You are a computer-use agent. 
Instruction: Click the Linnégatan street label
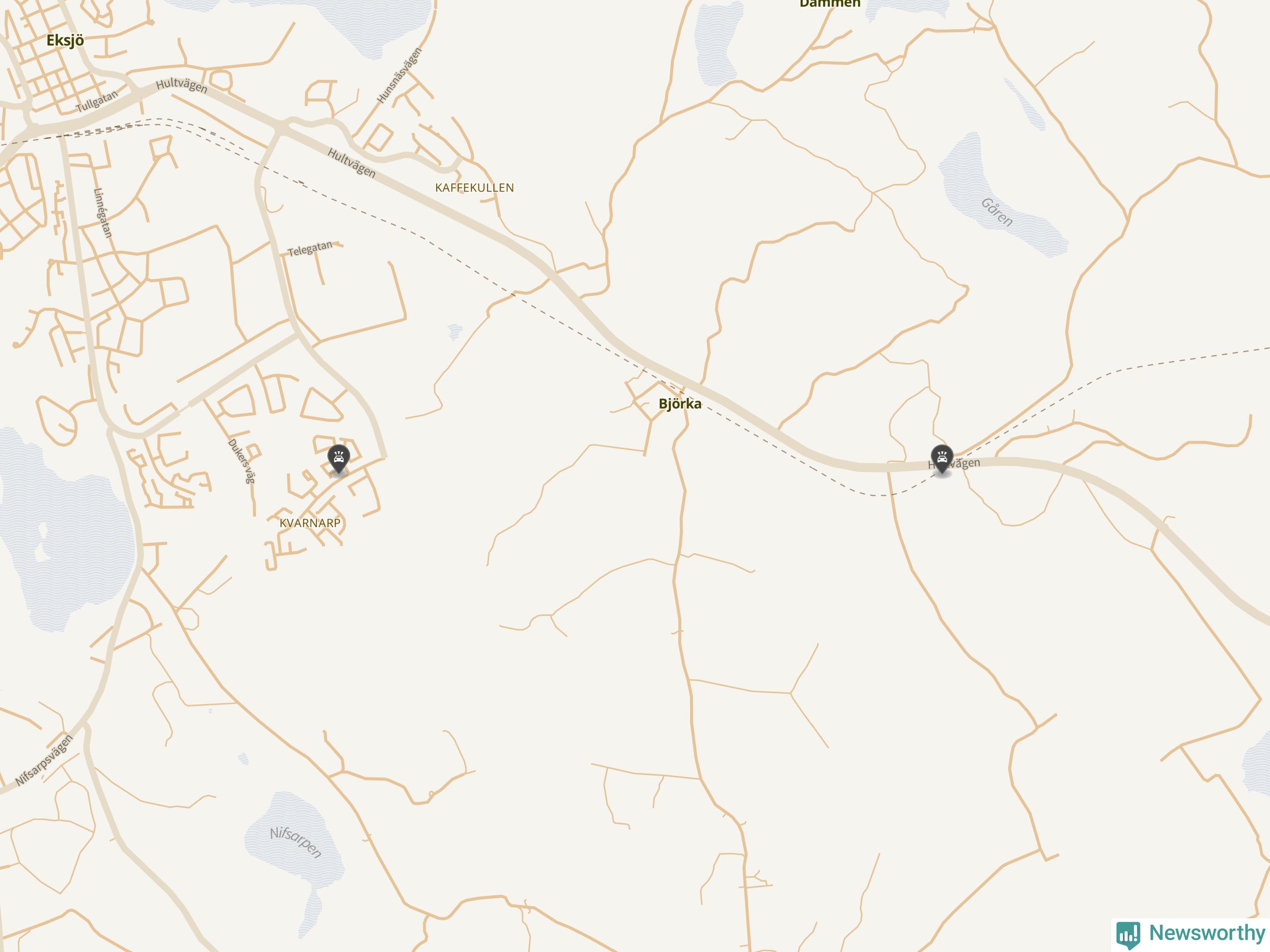pyautogui.click(x=103, y=213)
